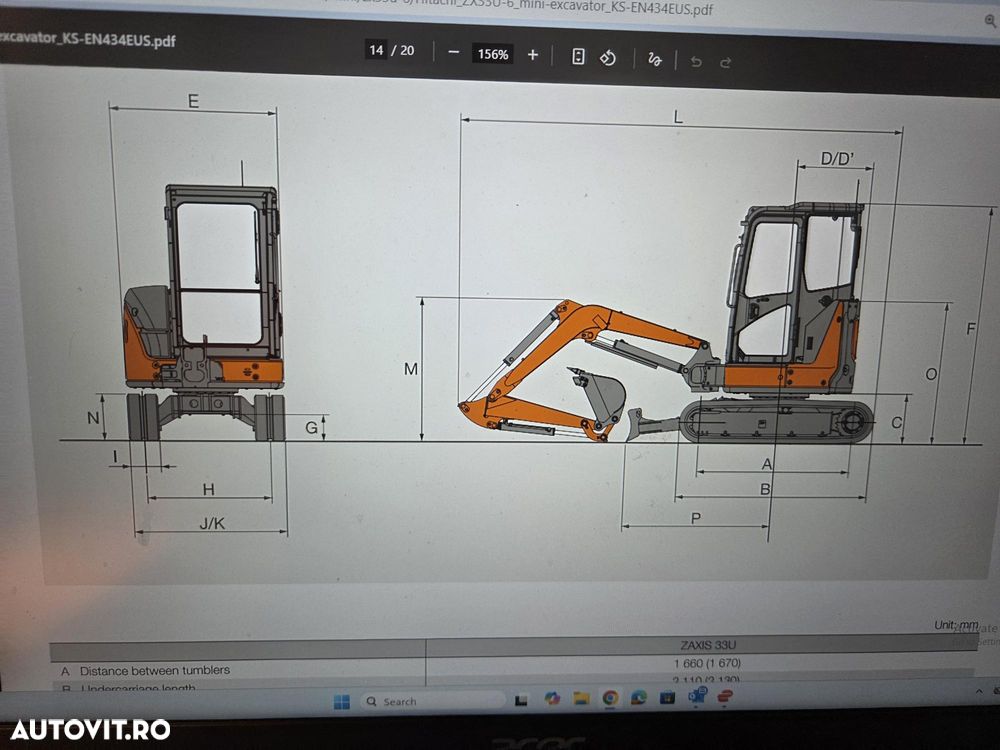The width and height of the screenshot is (1000, 750).
Task: Click the 'H' dimension label under front view
Action: [209, 489]
